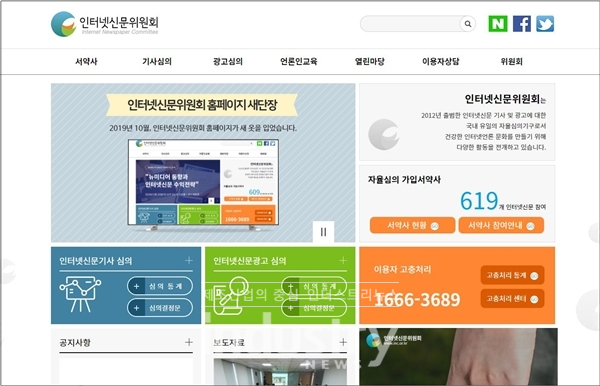Image resolution: width=600 pixels, height=386 pixels.
Task: Click the presentation chart icon in blue panel
Action: [x=80, y=294]
